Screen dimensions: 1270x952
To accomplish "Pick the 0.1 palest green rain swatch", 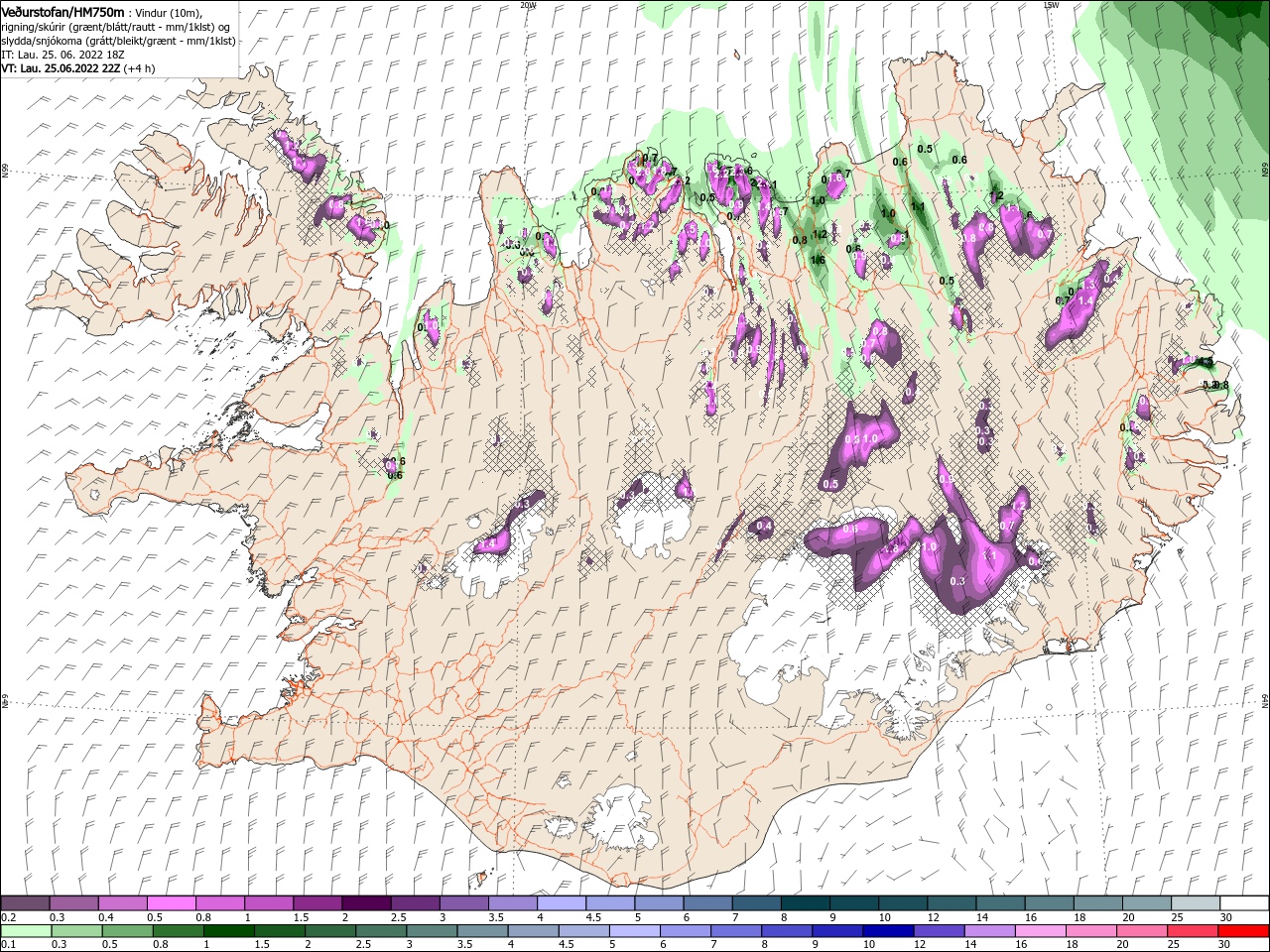I will point(25,931).
